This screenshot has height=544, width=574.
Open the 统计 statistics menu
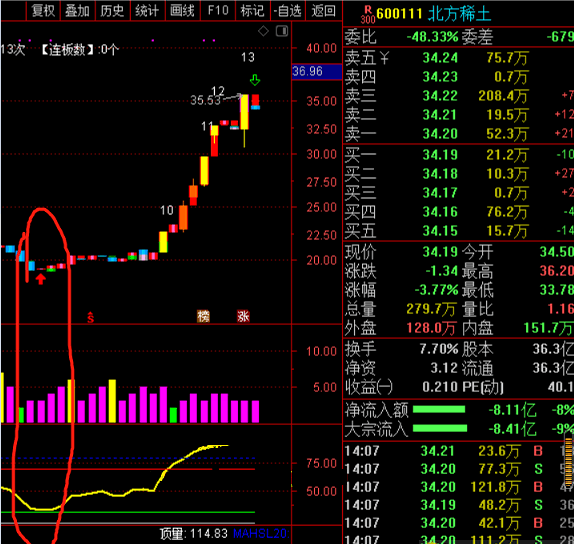(x=147, y=11)
